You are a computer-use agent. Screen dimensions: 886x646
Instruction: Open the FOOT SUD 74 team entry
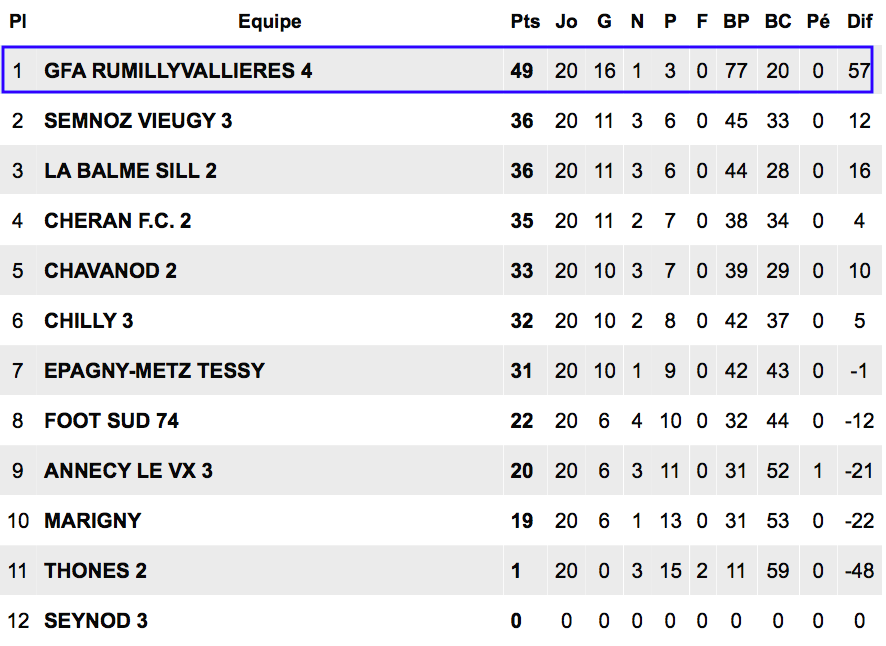(111, 420)
